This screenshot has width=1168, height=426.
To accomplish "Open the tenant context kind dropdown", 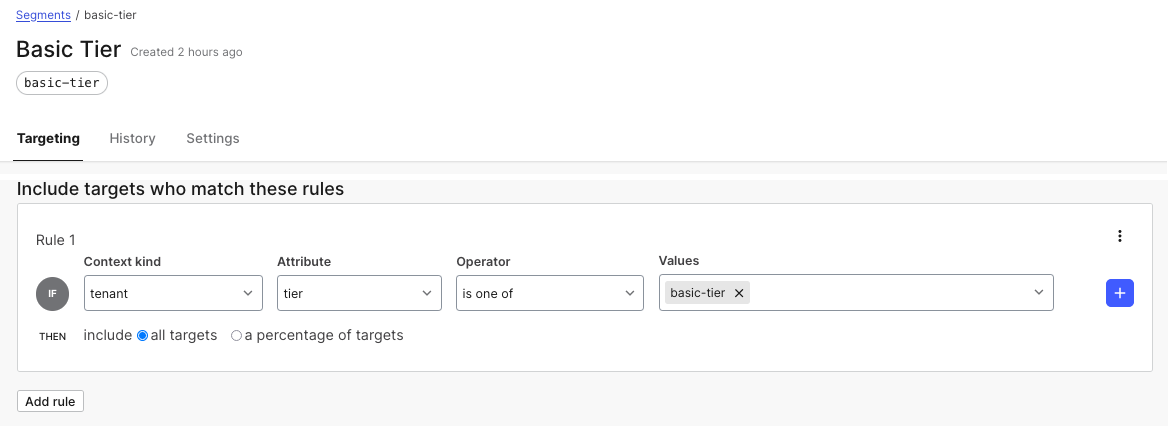I will click(x=174, y=293).
